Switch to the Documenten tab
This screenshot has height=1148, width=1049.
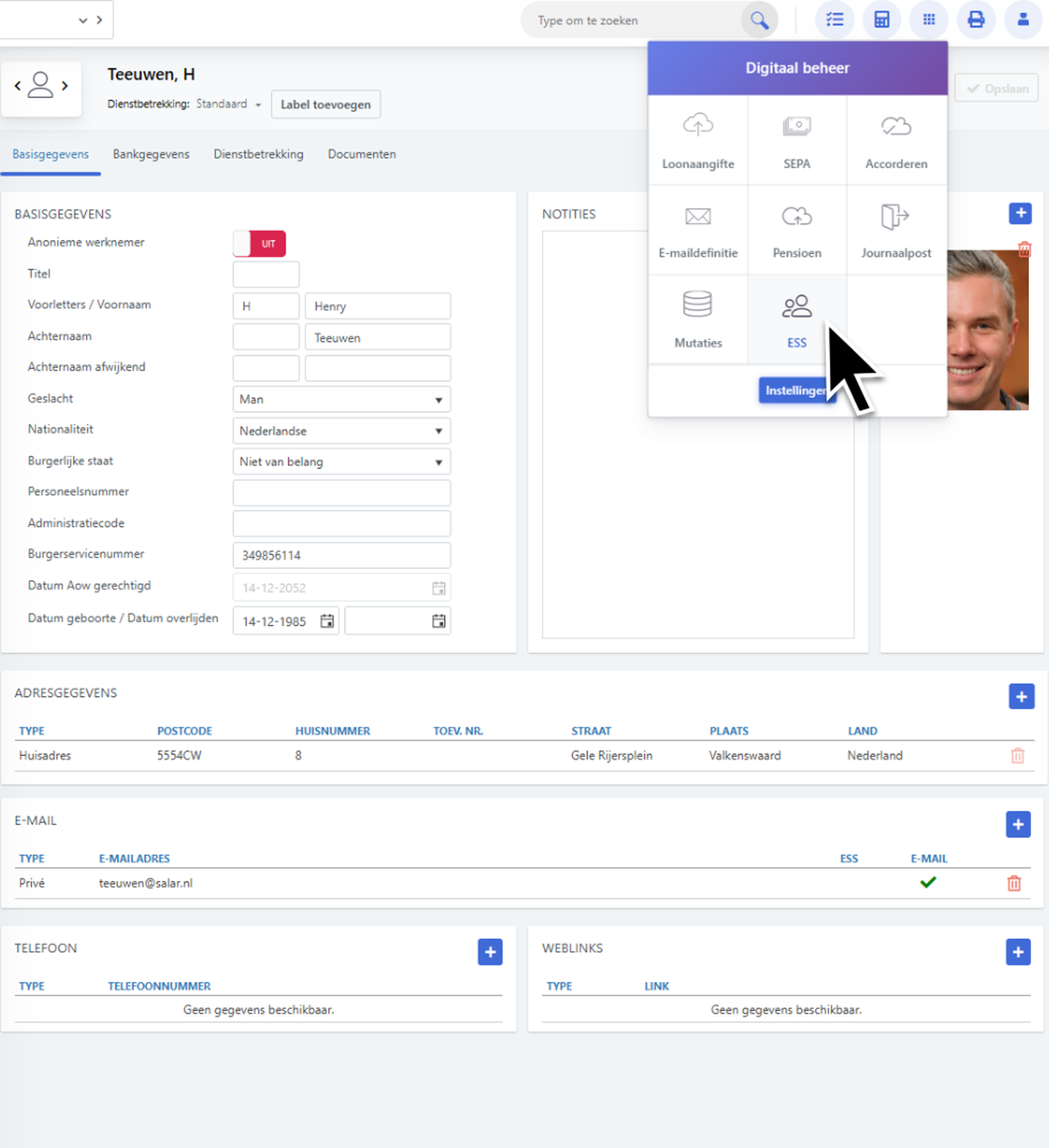coord(362,154)
